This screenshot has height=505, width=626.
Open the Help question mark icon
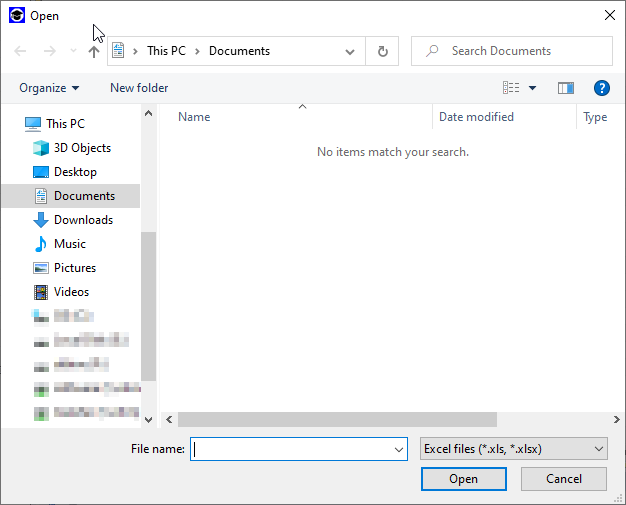(602, 88)
